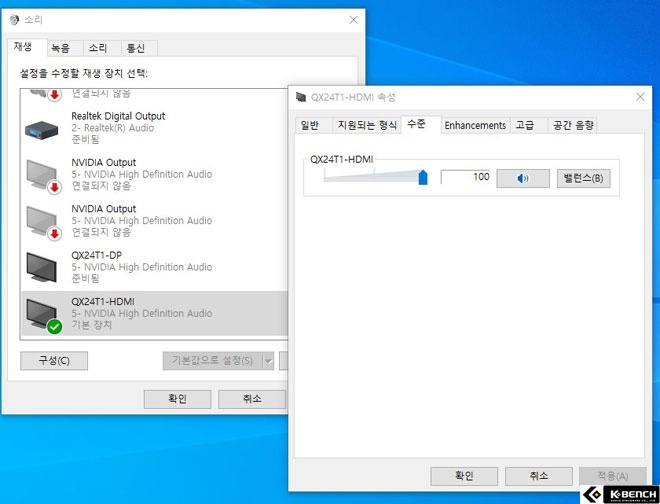The height and width of the screenshot is (504, 660).
Task: Close the QX24T1-HDMI properties window
Action: pyautogui.click(x=640, y=97)
